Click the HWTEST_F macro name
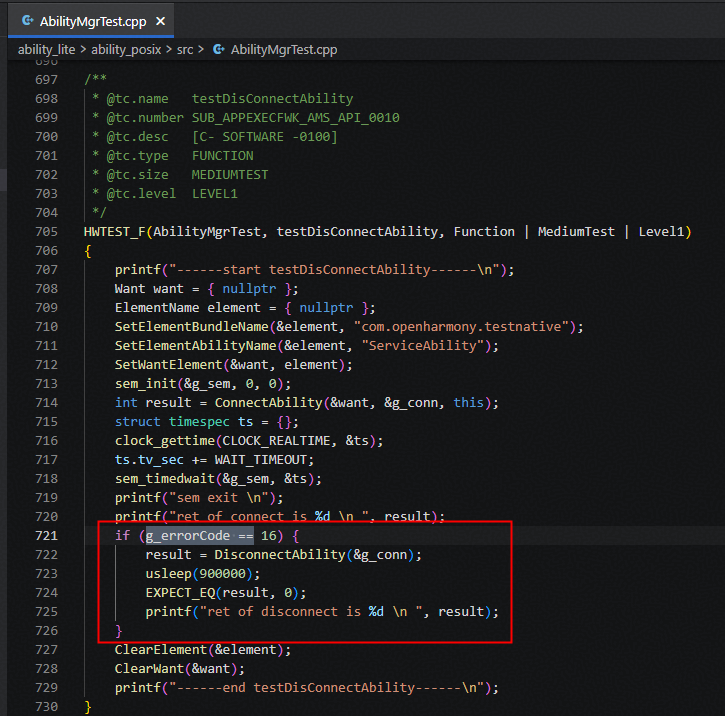Image resolution: width=725 pixels, height=716 pixels. [x=115, y=232]
